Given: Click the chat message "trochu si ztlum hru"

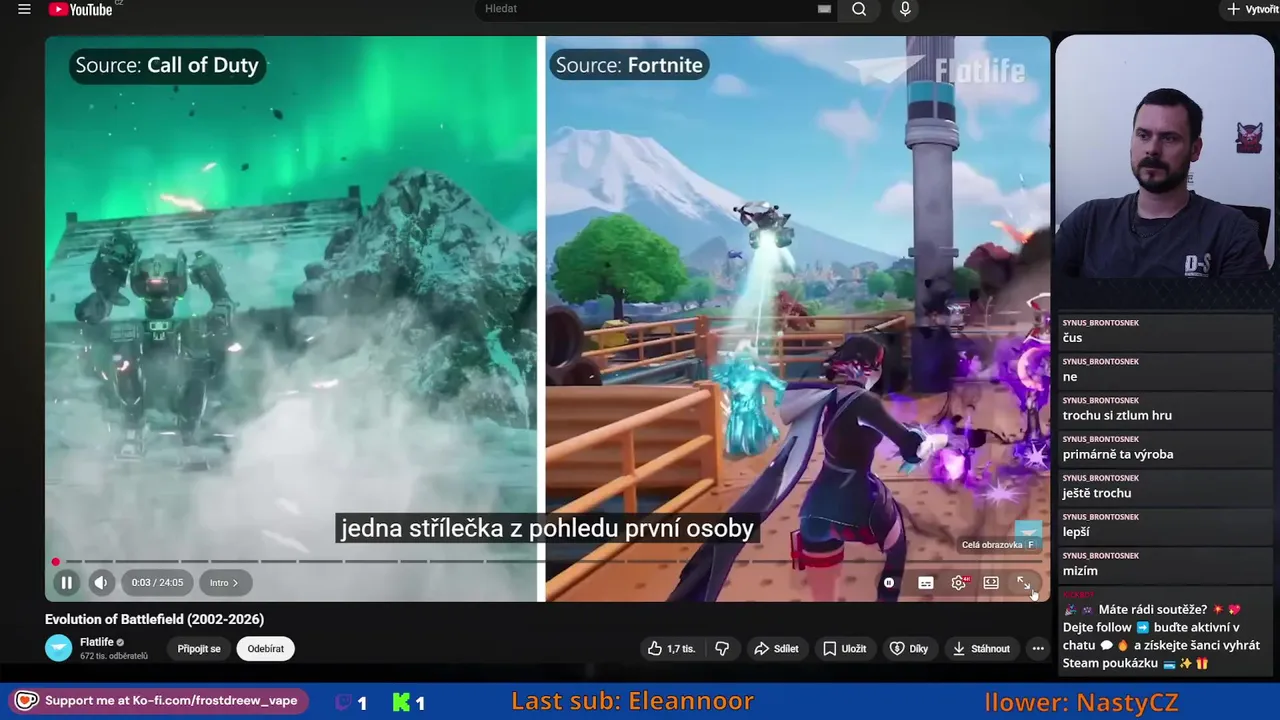Looking at the screenshot, I should [x=1117, y=415].
